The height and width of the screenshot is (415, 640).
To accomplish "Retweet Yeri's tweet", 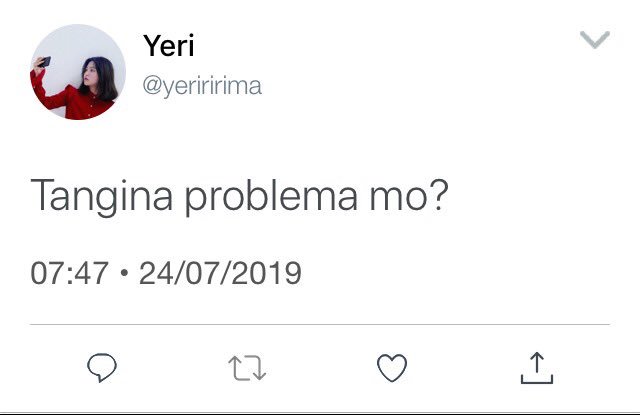I will (247, 368).
